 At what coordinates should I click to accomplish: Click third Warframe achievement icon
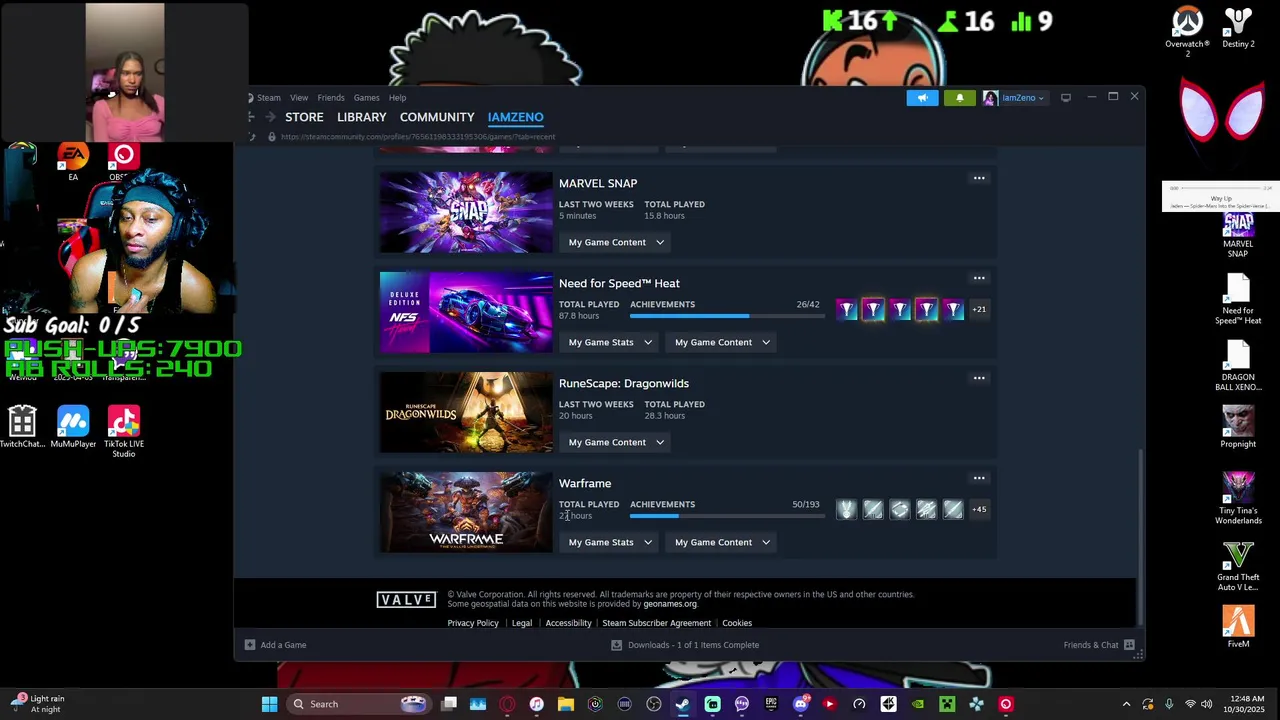[900, 510]
